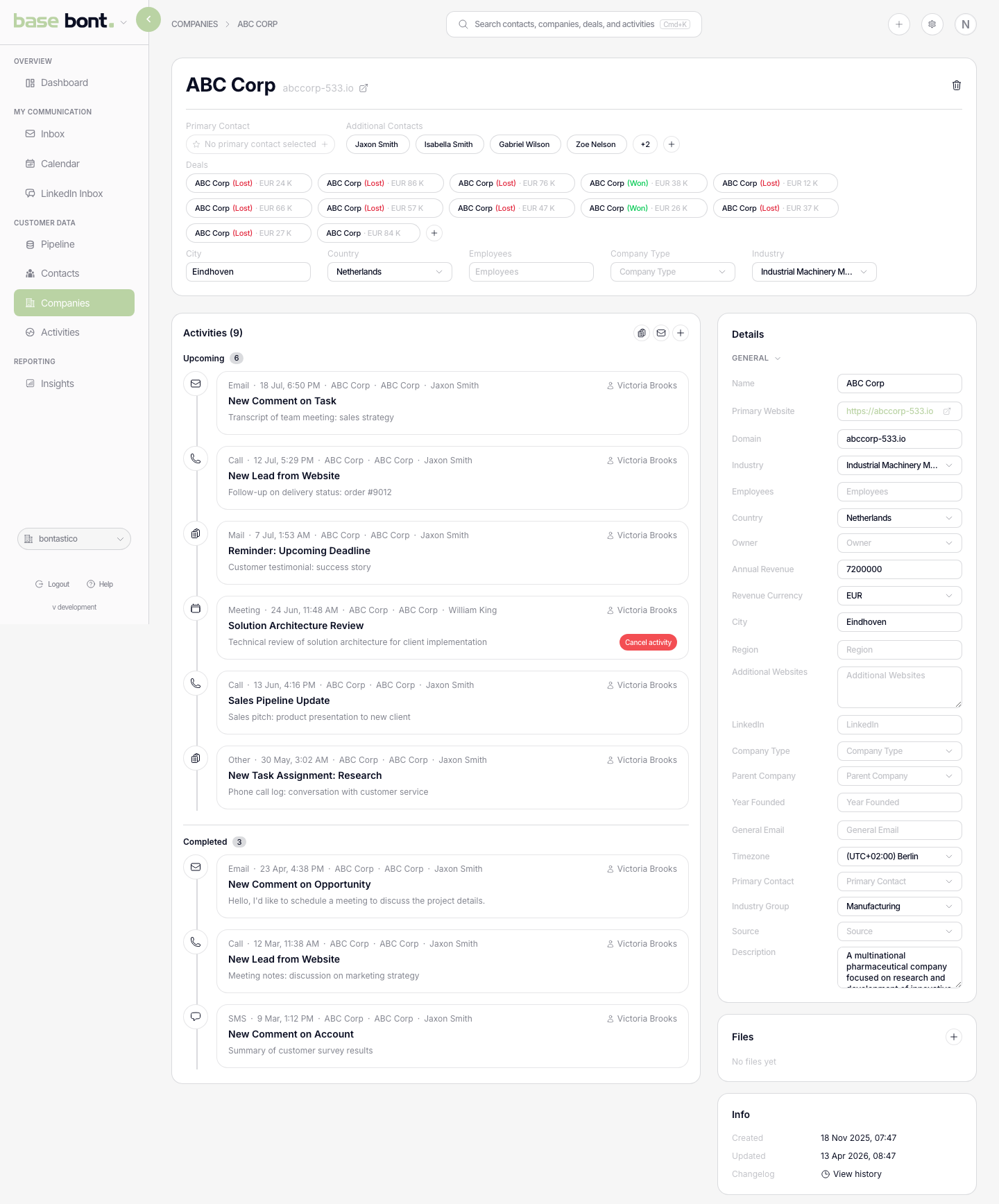
Task: Click Logout in the sidebar
Action: (53, 584)
